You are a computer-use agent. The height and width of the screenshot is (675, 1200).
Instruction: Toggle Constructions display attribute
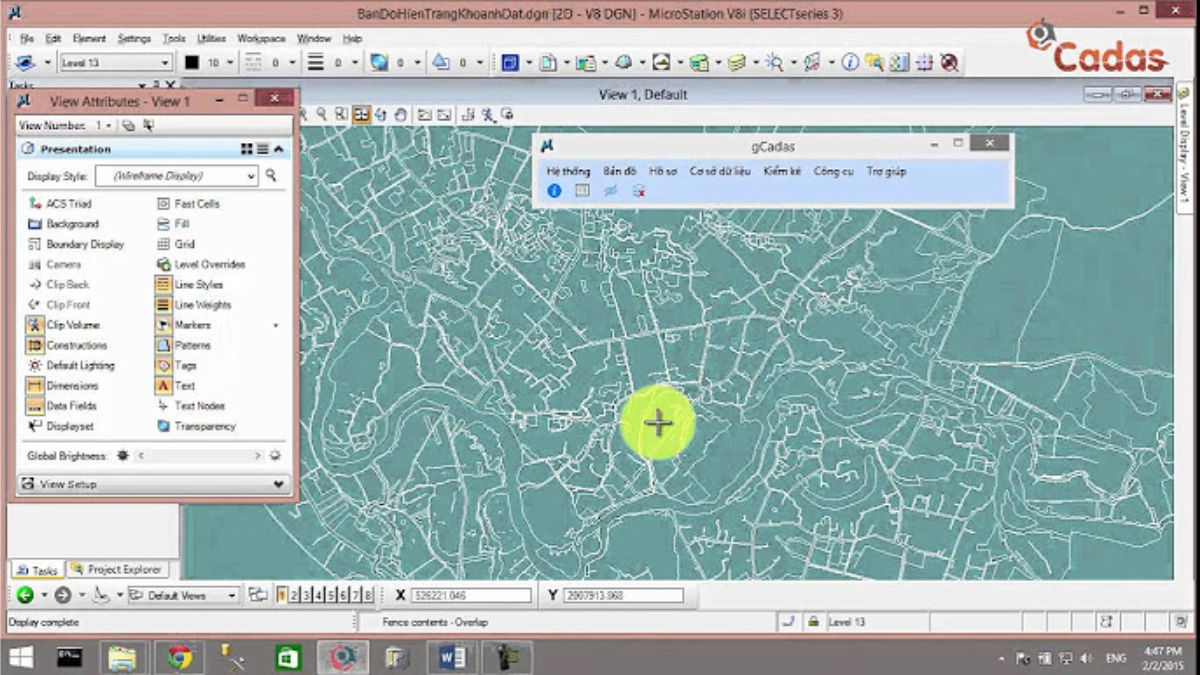[x=35, y=345]
